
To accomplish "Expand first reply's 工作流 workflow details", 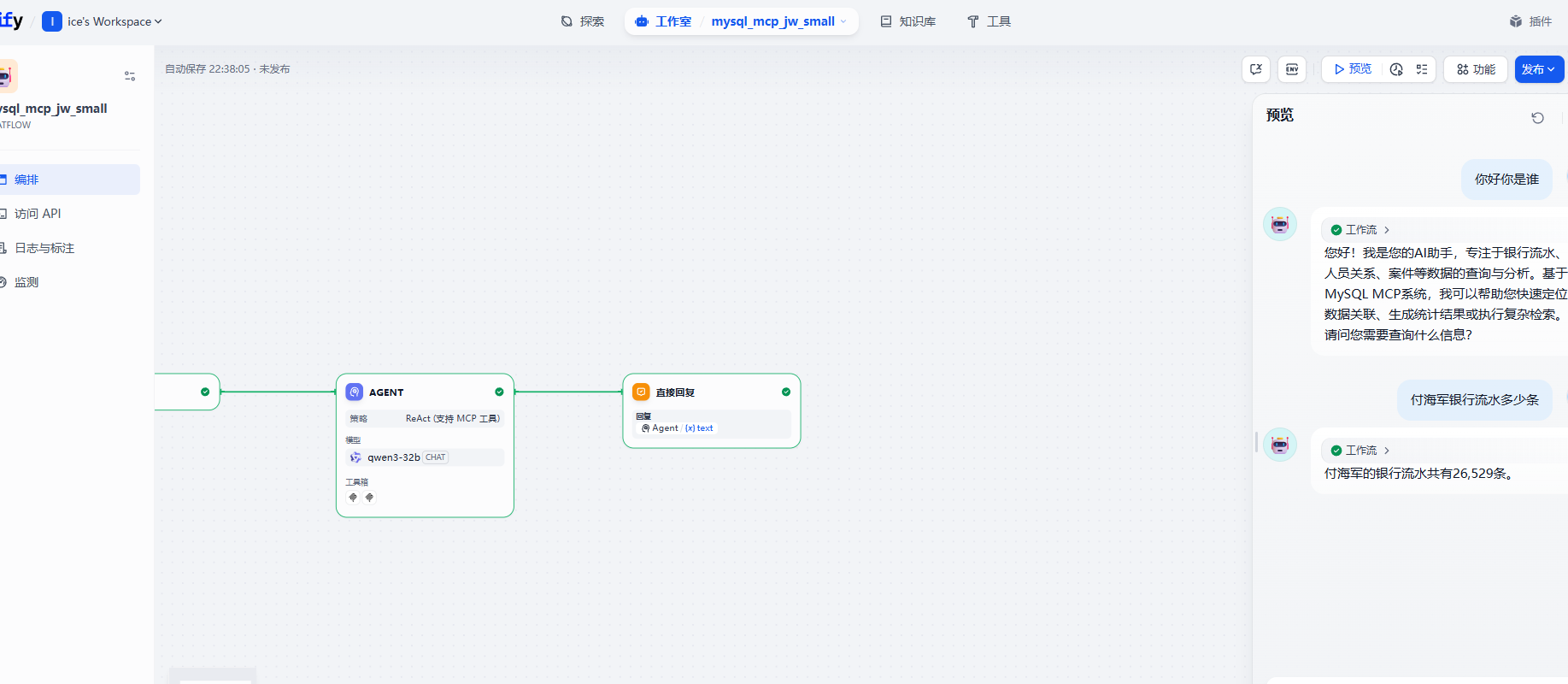I will (x=1360, y=230).
